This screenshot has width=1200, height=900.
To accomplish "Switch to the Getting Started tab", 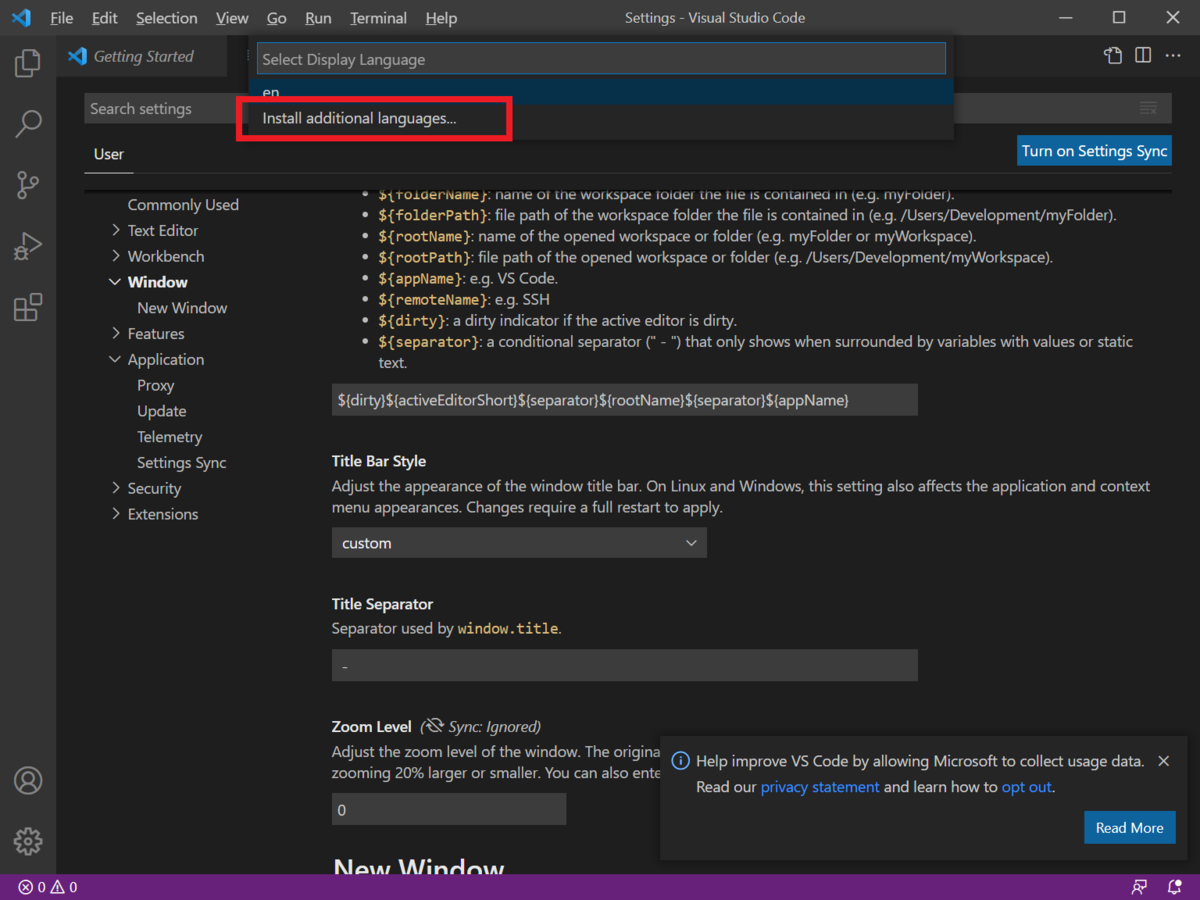I will tap(143, 56).
